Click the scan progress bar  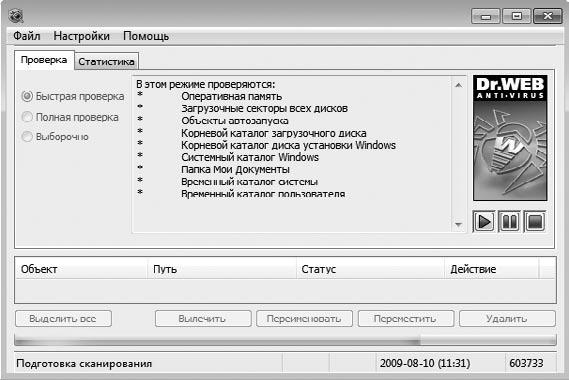coord(285,340)
